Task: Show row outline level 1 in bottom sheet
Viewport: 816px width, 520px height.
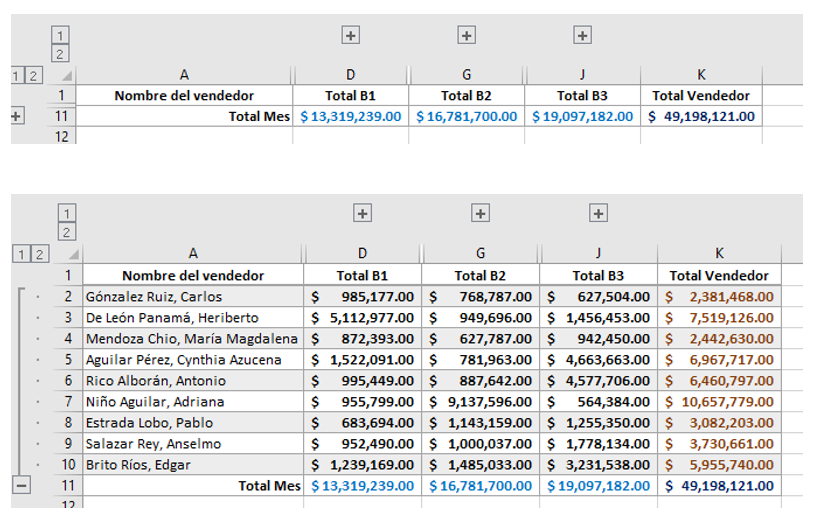Action: tap(21, 254)
